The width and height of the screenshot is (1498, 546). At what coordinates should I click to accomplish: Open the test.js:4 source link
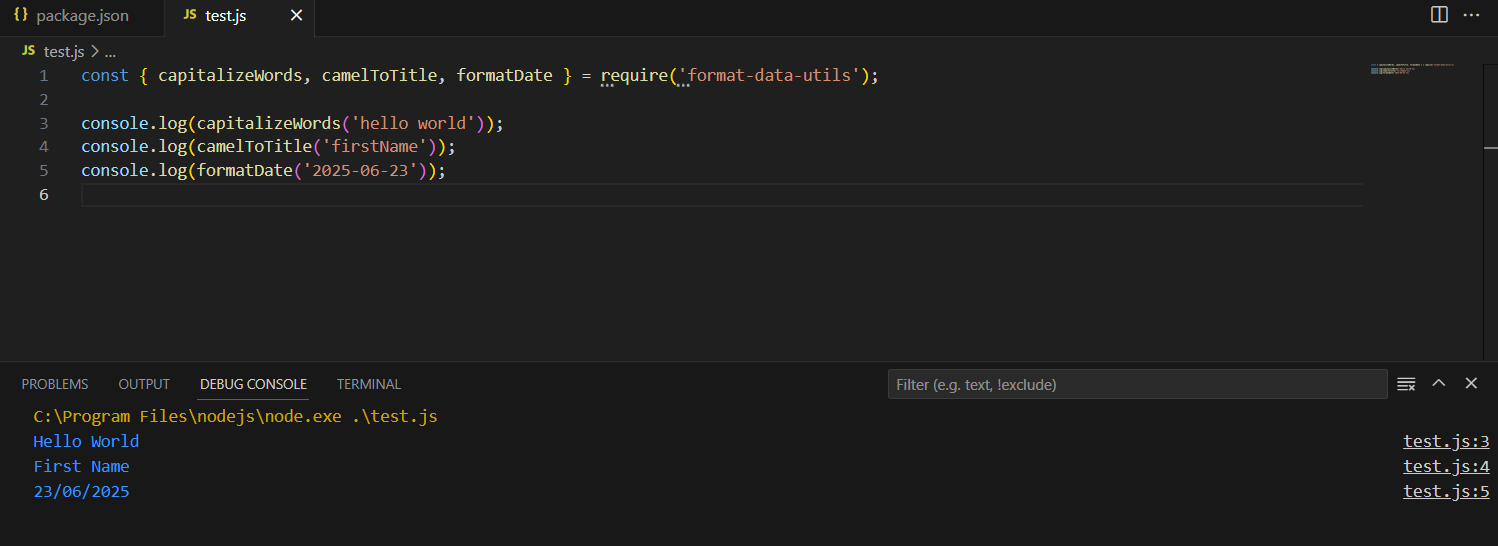coord(1446,466)
